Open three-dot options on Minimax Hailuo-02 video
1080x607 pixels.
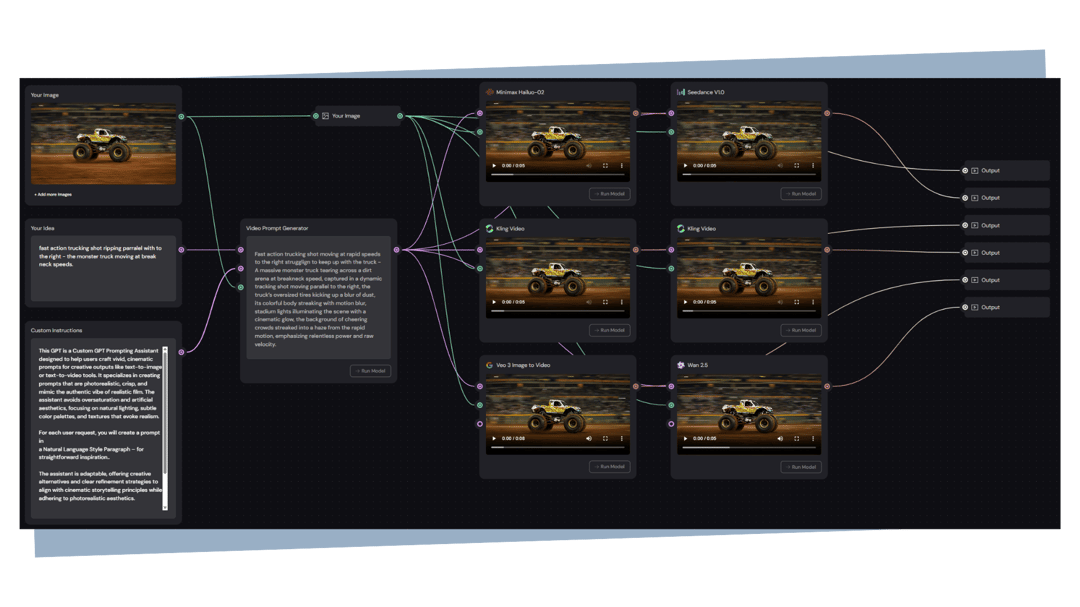(x=622, y=165)
